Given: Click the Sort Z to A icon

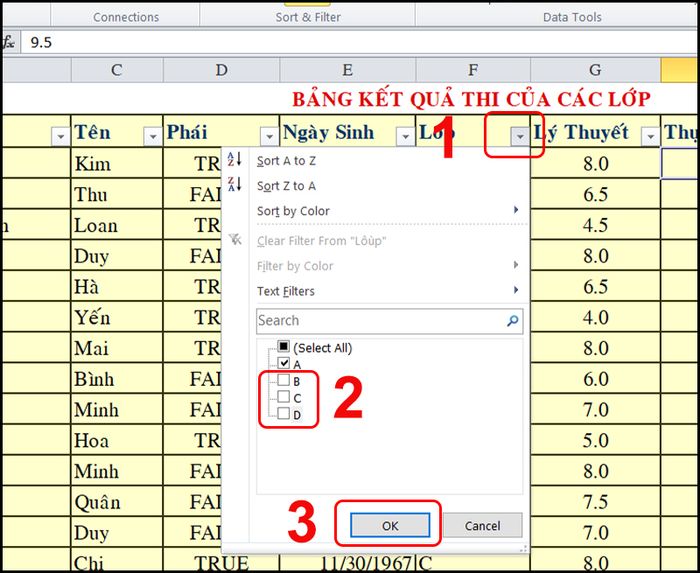Looking at the screenshot, I should (x=235, y=184).
